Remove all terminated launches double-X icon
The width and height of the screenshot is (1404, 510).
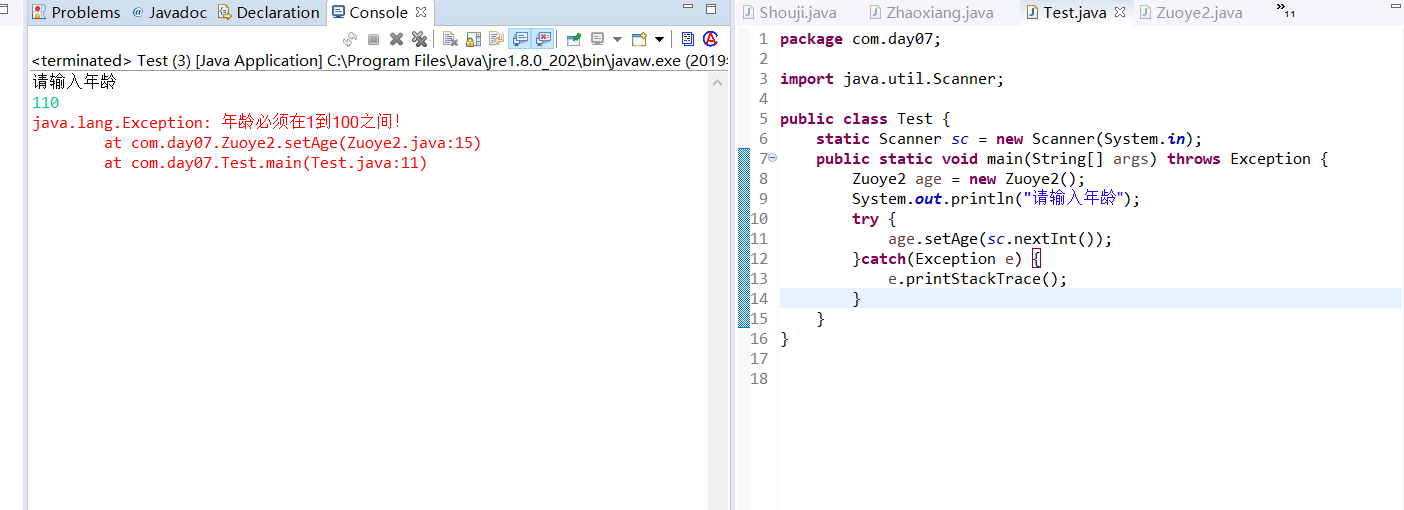pos(419,39)
